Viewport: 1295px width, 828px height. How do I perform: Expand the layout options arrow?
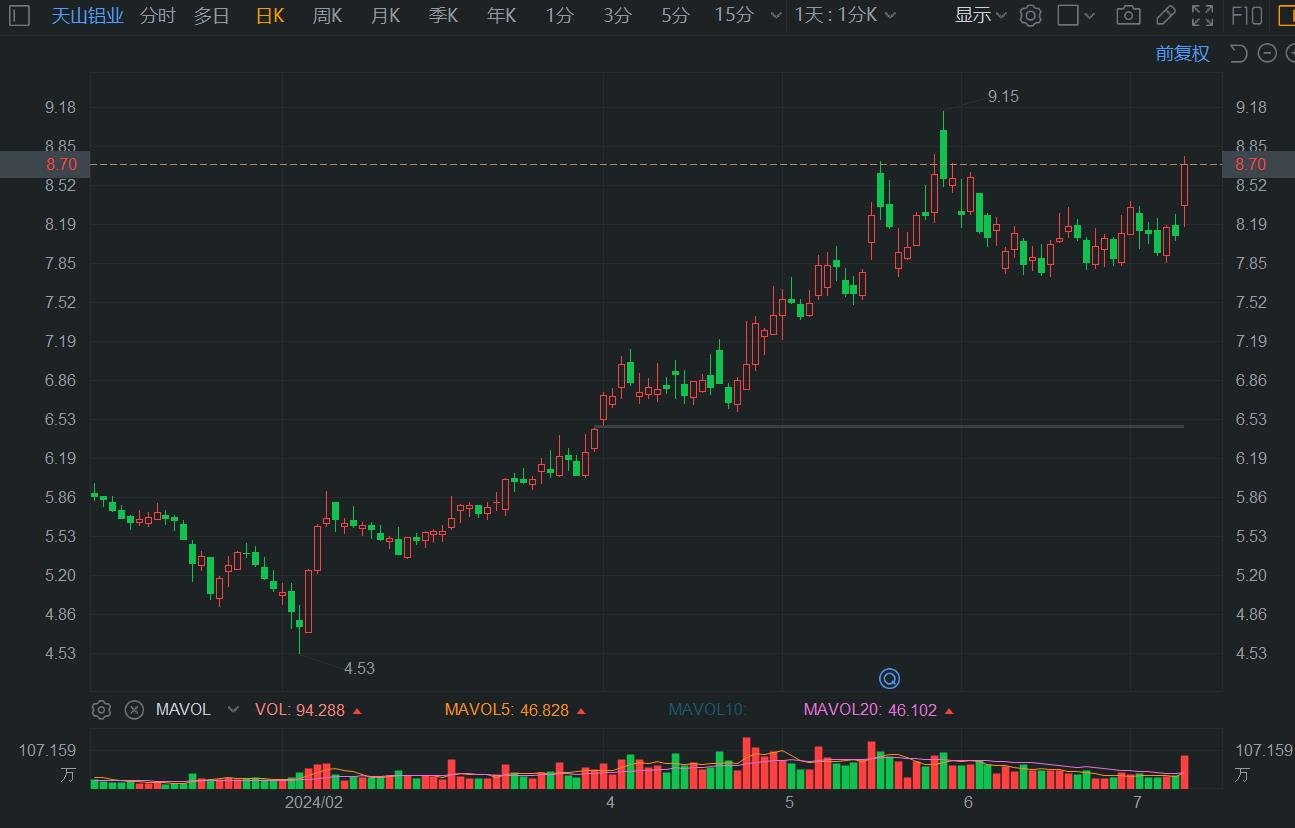1090,15
